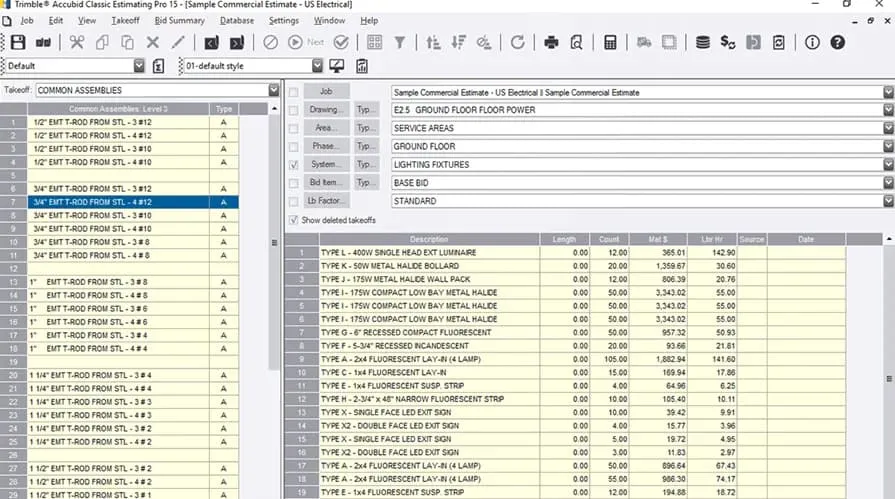This screenshot has height=499, width=895.
Task: Uncheck the System checkbox
Action: coord(293,165)
